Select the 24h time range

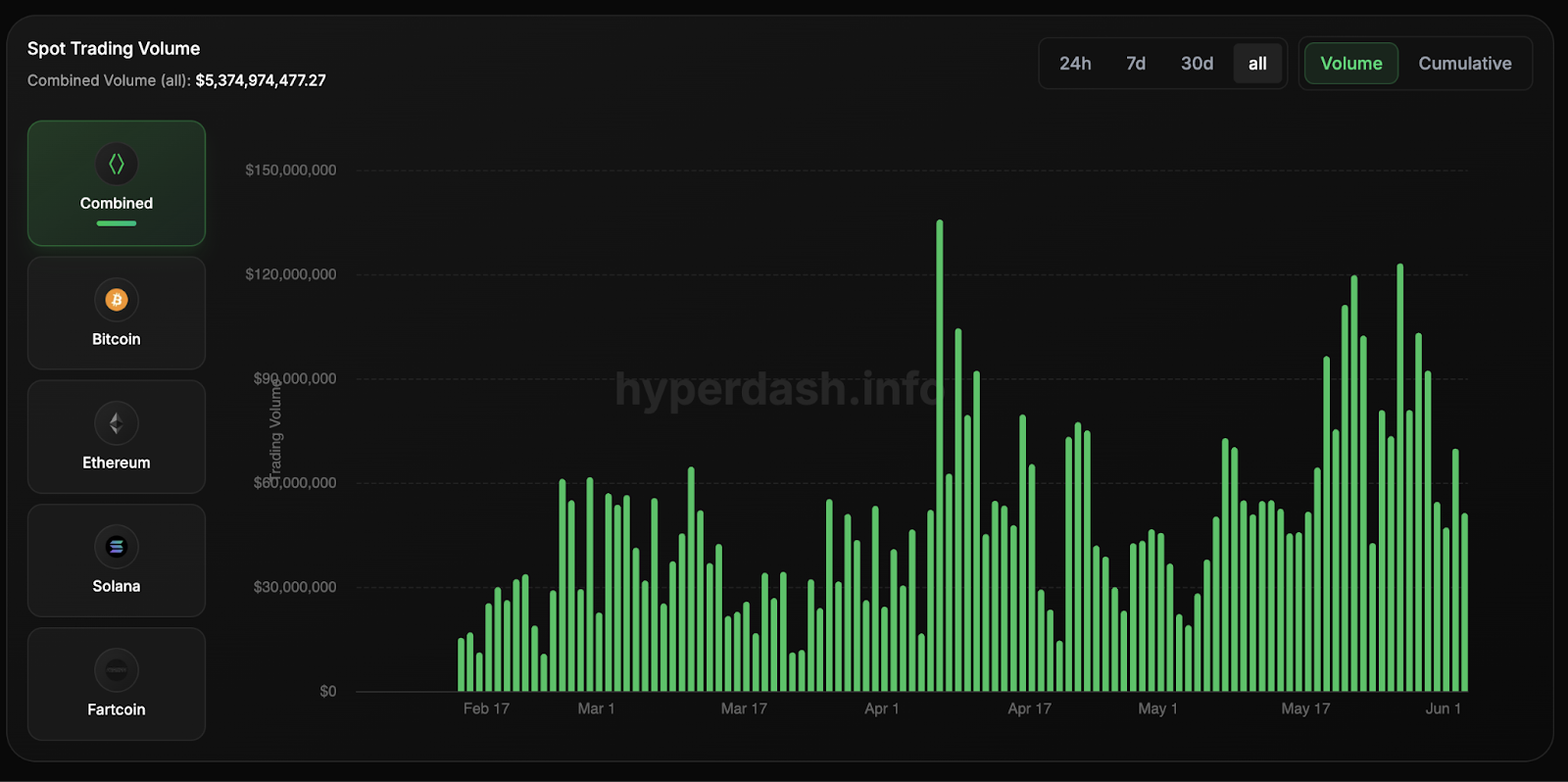pyautogui.click(x=1075, y=64)
